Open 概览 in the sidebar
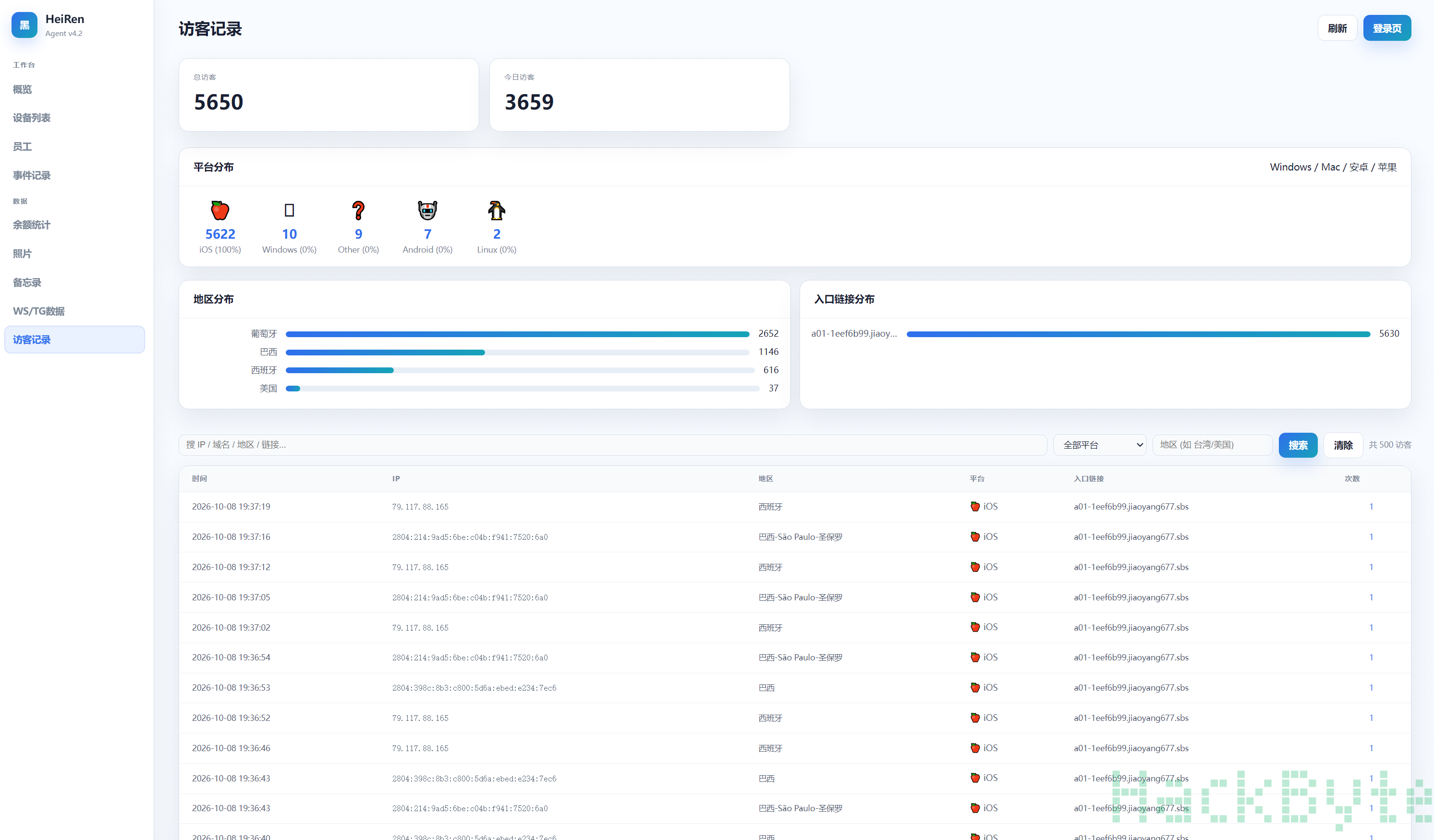The height and width of the screenshot is (840, 1434). click(x=74, y=89)
